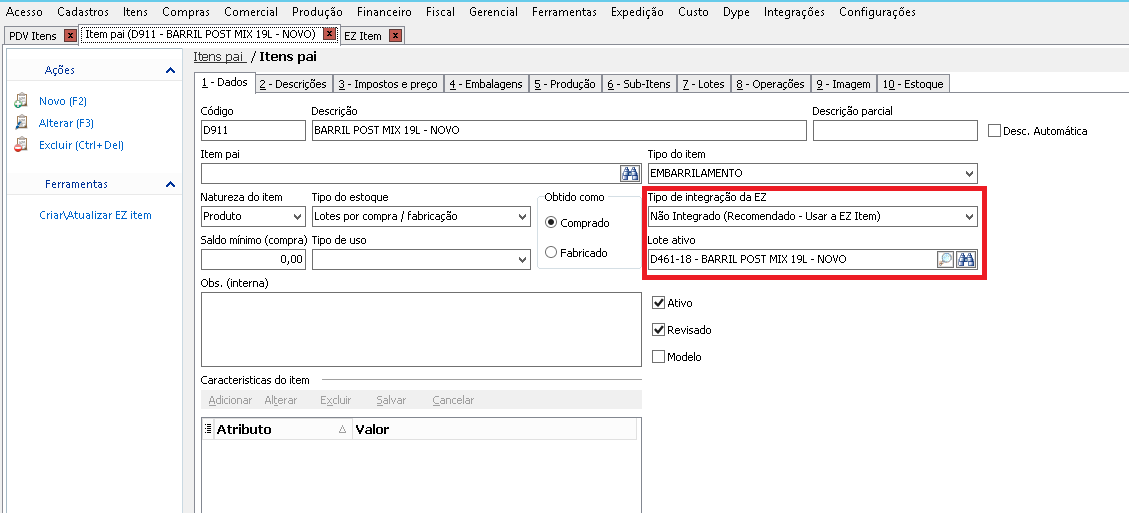Collapse the Ferramentas panel section
1129x513 pixels.
click(x=170, y=184)
